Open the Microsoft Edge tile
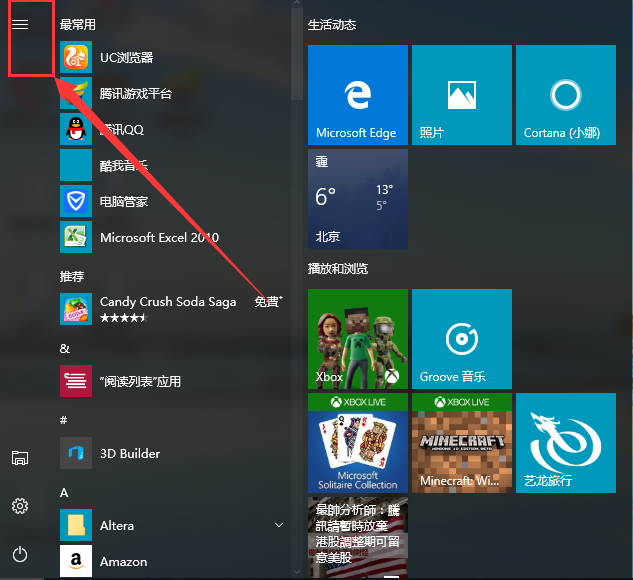This screenshot has width=633, height=580. (358, 95)
